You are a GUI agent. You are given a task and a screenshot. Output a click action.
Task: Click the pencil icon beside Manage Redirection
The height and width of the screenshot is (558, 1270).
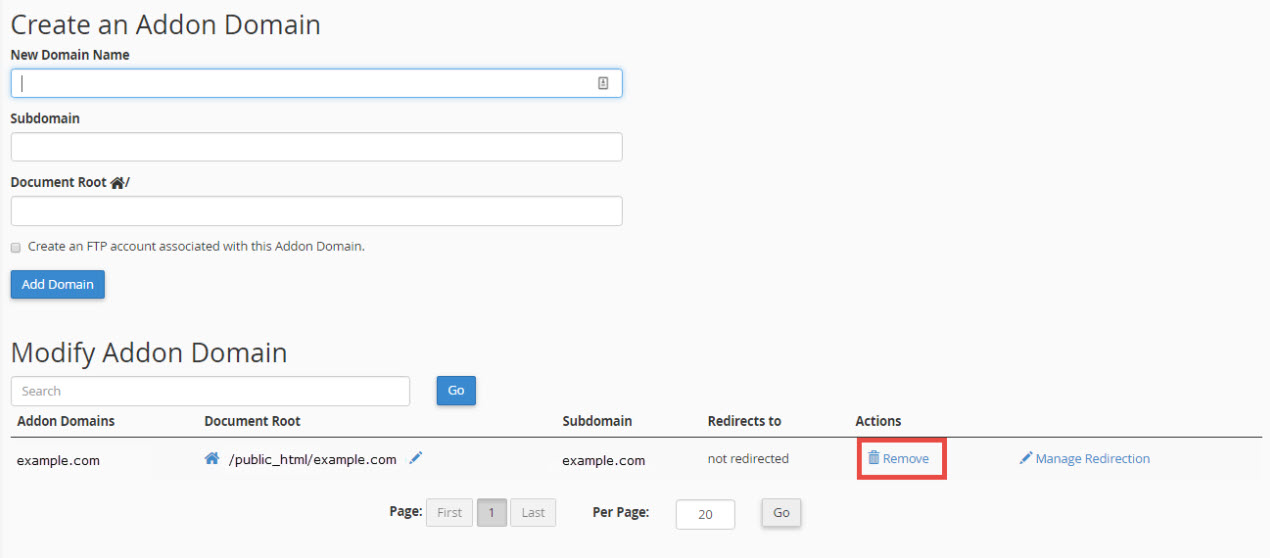[x=1025, y=458]
